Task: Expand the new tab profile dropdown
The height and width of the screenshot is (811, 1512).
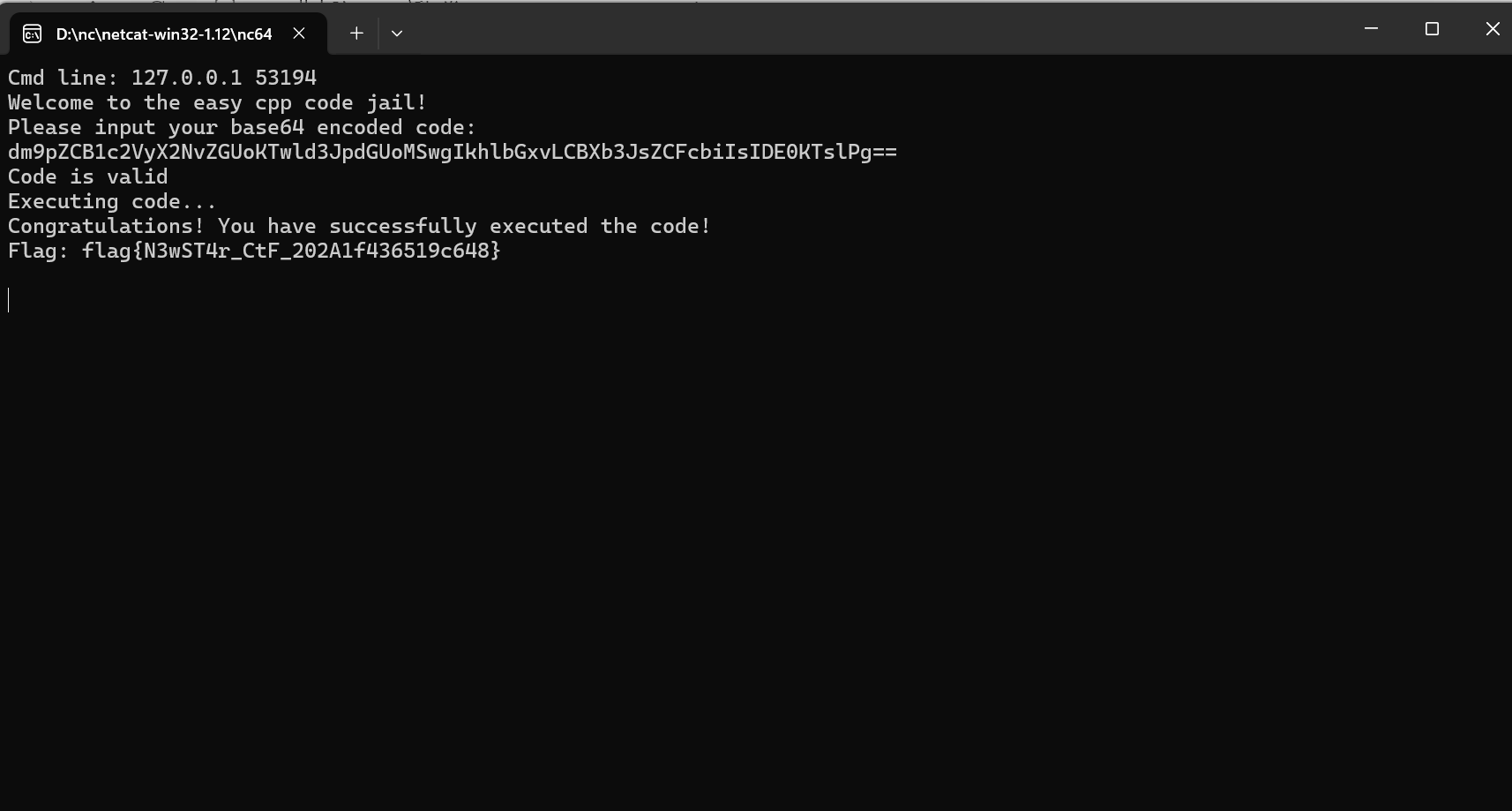Action: point(397,34)
